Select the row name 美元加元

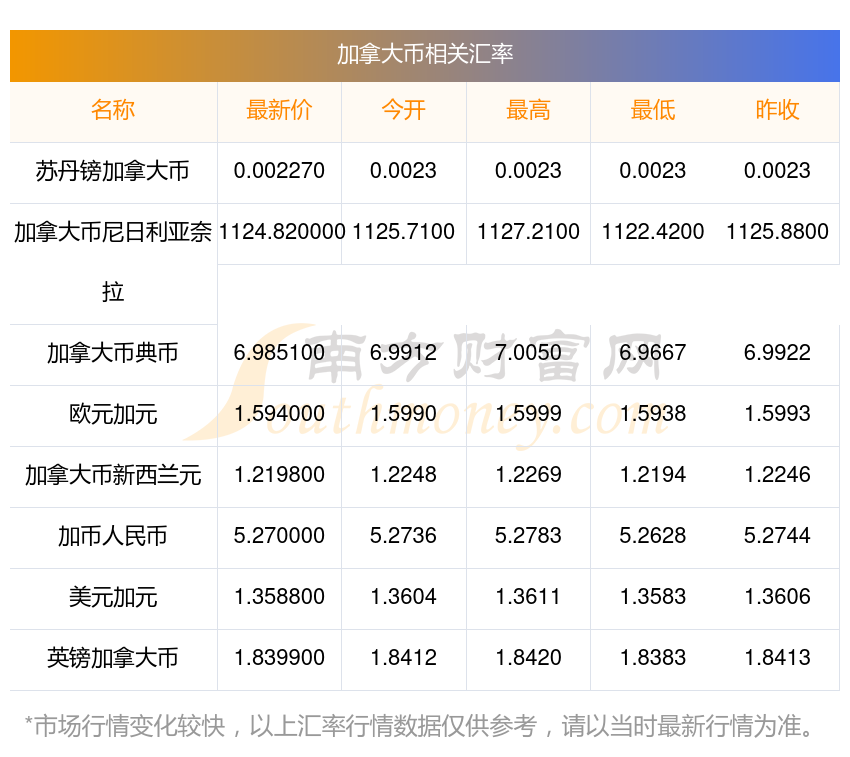pos(113,598)
